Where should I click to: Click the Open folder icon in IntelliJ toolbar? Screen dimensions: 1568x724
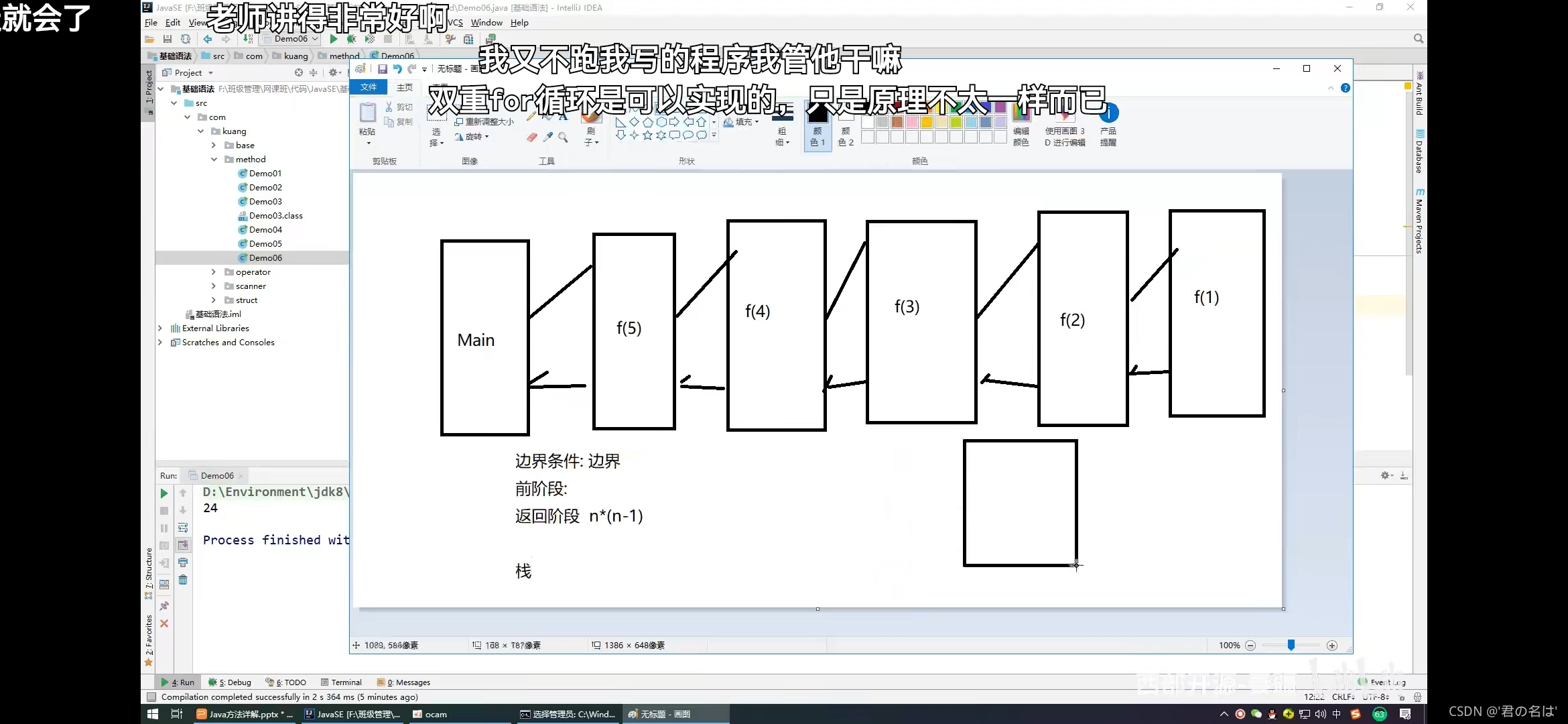click(149, 39)
